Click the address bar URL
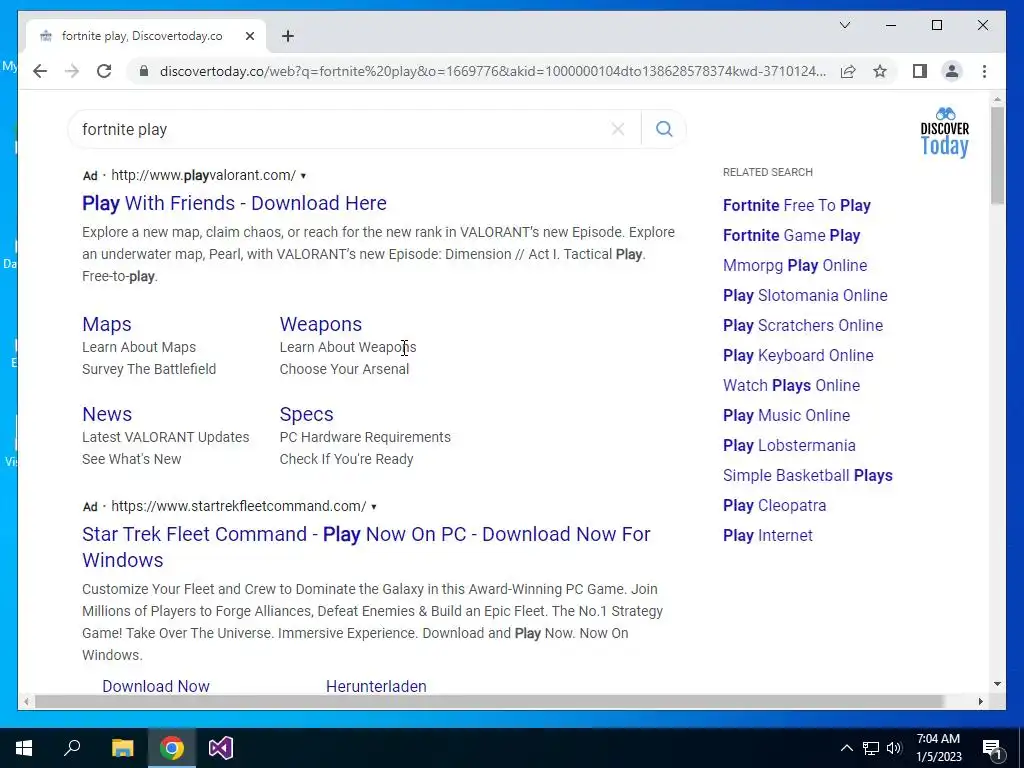 [x=493, y=71]
